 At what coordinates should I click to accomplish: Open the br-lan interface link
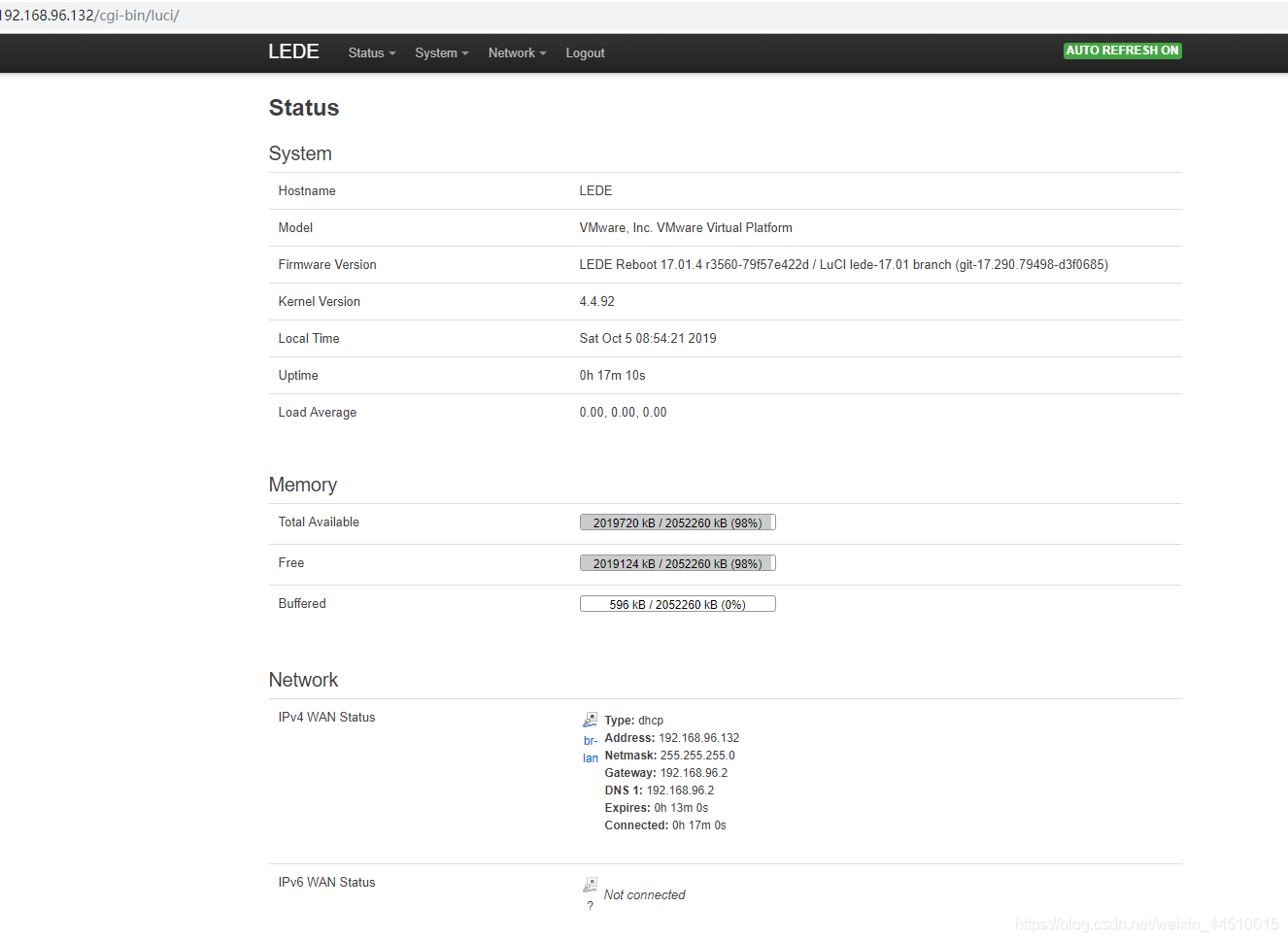[x=591, y=750]
